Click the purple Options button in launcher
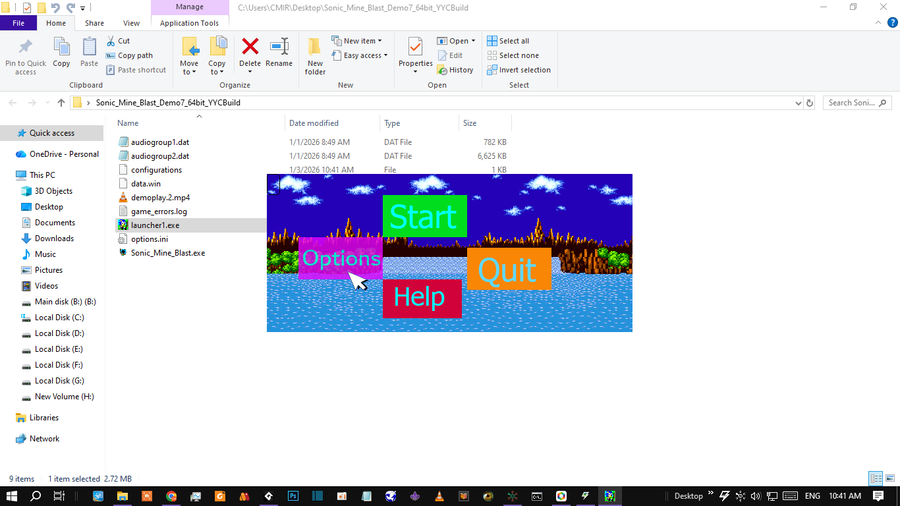This screenshot has height=506, width=900. pos(340,258)
